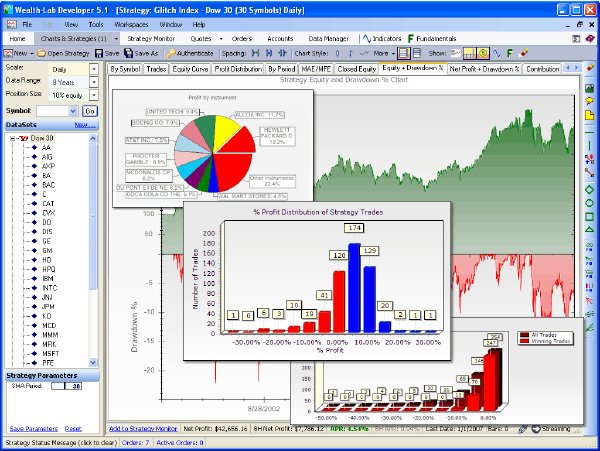Viewport: 600px width, 451px height.
Task: Click the trend line tool in sidebar
Action: click(590, 173)
